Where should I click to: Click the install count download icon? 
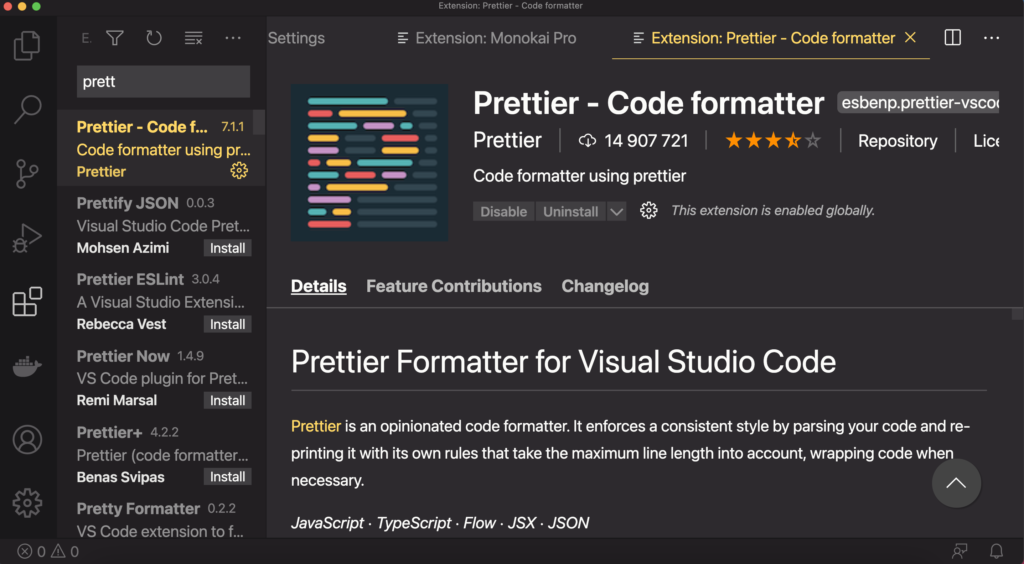click(x=587, y=140)
